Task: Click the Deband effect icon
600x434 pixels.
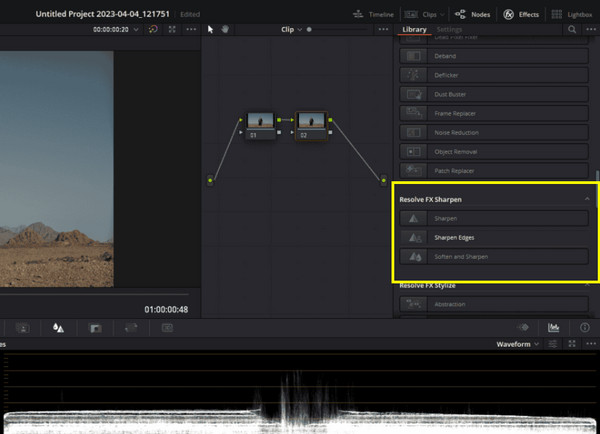Action: 413,56
